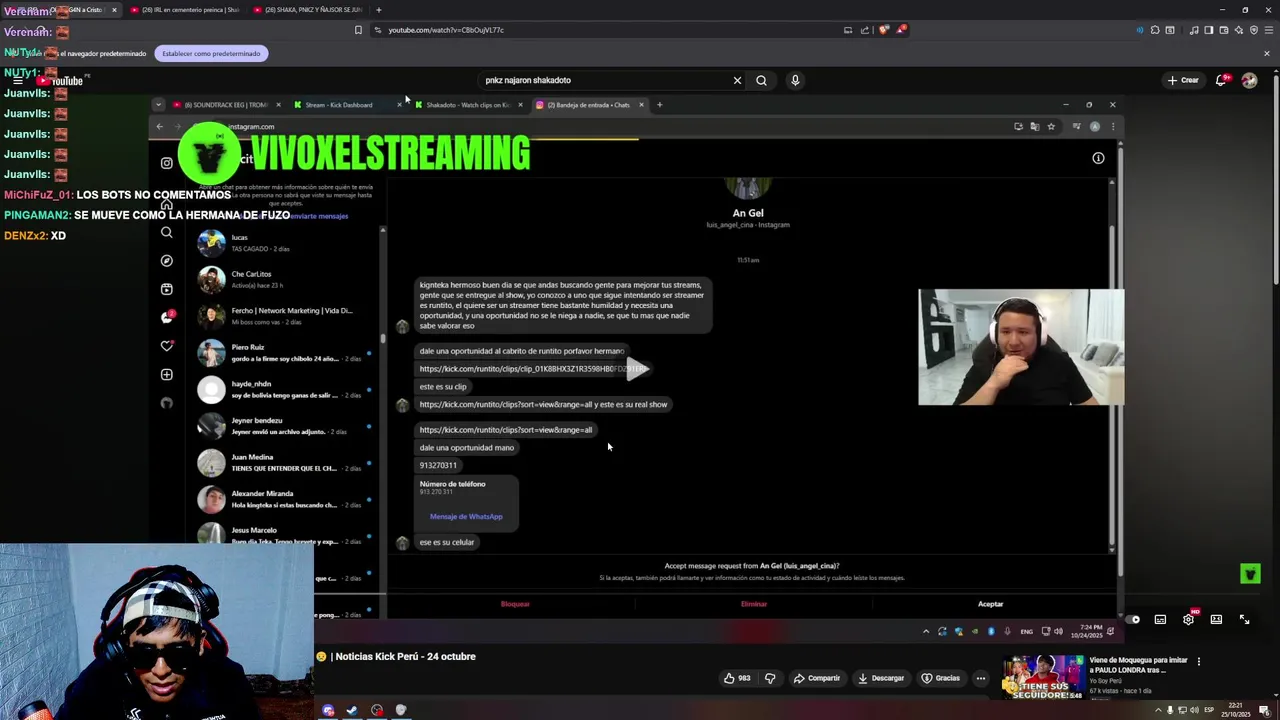Open YouTube notifications bell

click(x=1221, y=80)
